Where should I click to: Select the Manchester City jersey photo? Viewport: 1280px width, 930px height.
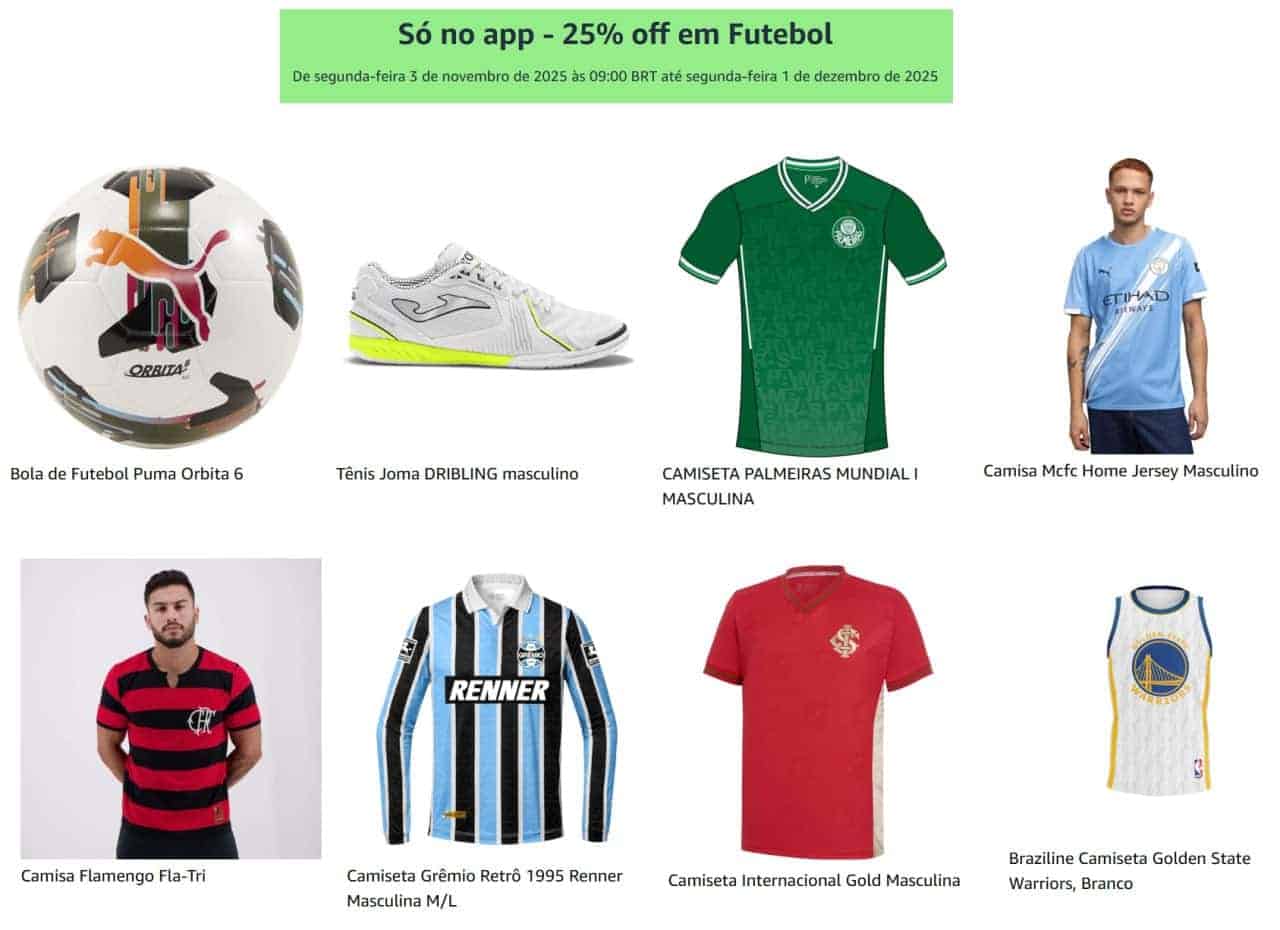[1137, 305]
